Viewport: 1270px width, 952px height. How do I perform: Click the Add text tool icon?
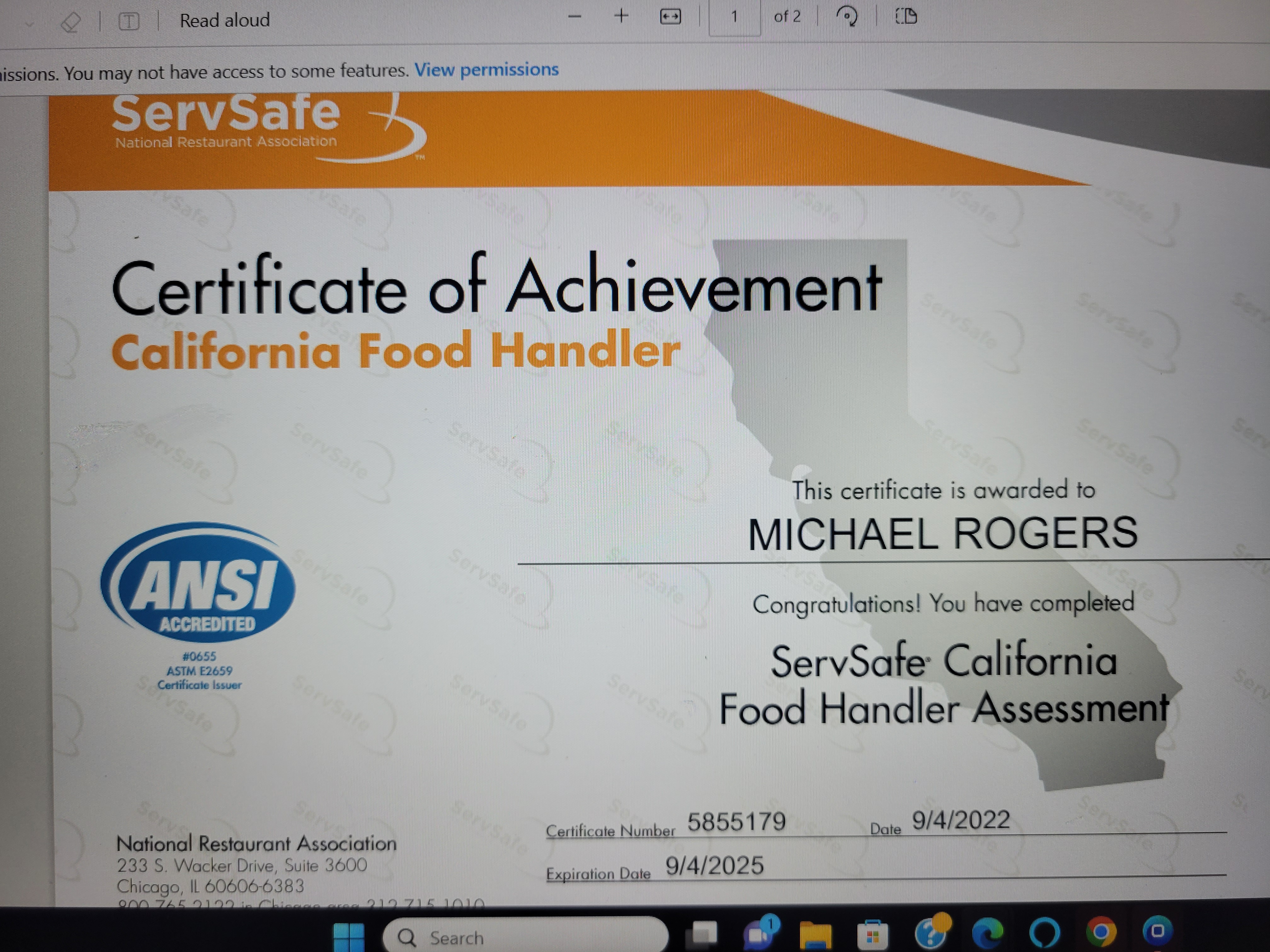click(x=129, y=22)
